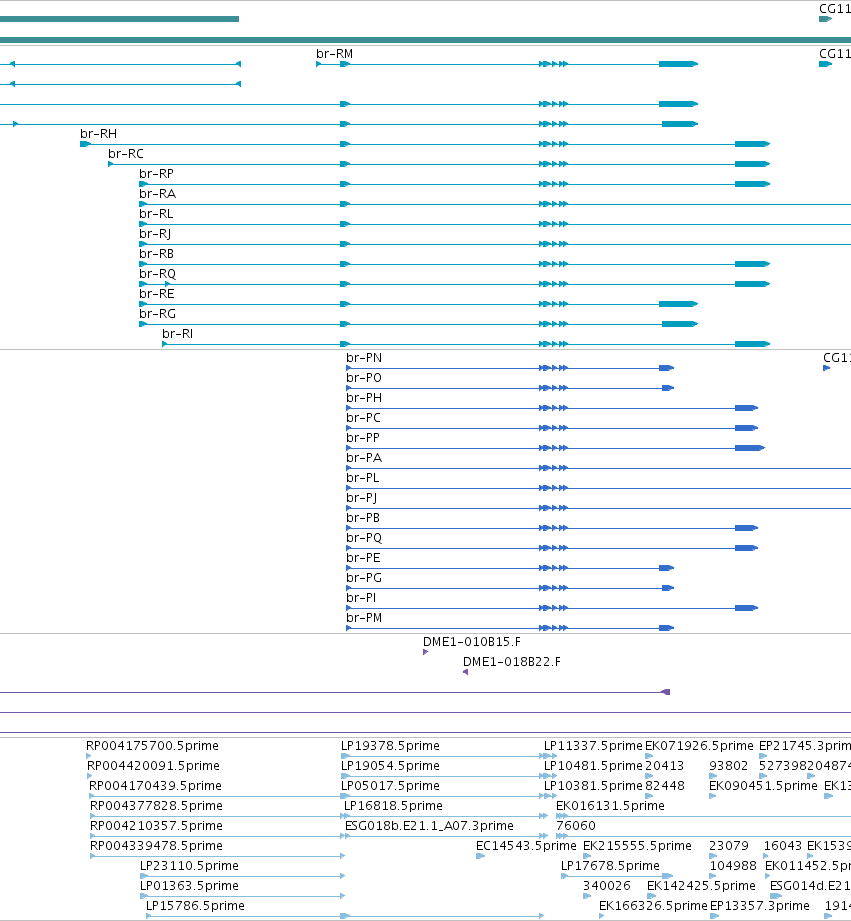Select the br-RA transcript label
The width and height of the screenshot is (851, 921).
pos(157,194)
